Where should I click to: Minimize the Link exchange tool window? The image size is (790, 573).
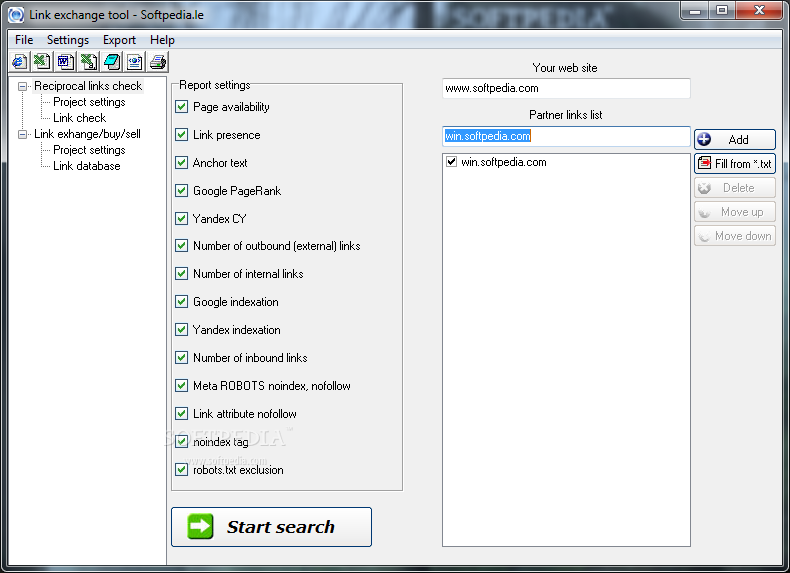(695, 11)
